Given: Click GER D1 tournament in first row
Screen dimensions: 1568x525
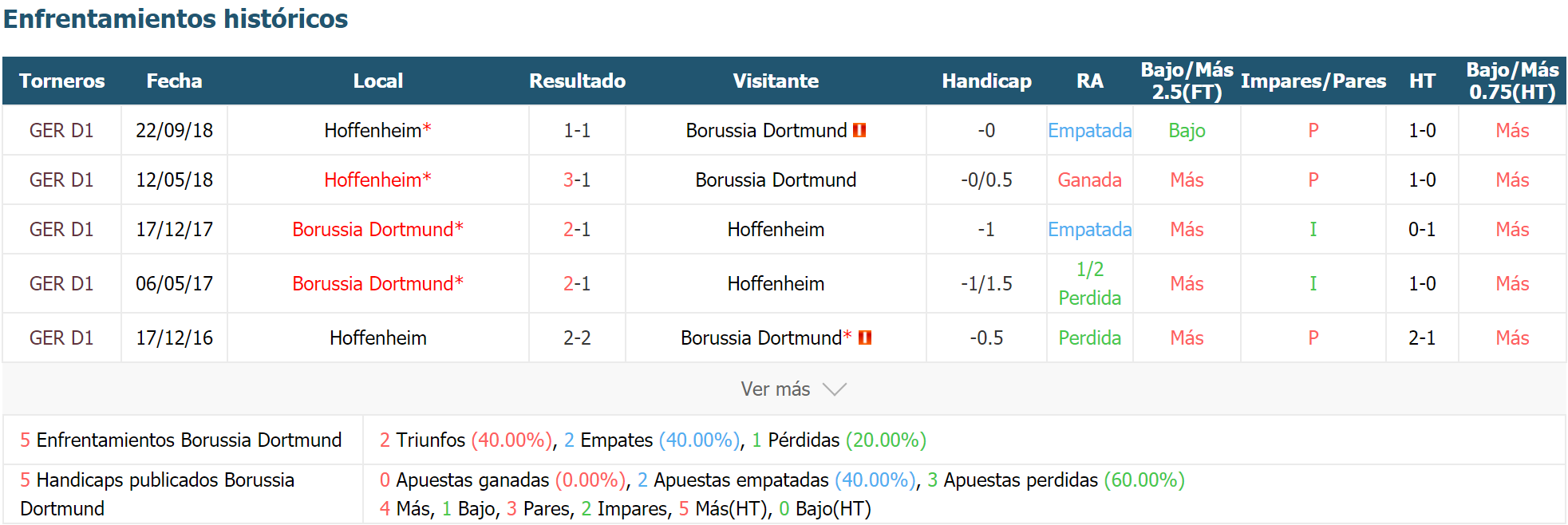Looking at the screenshot, I should coord(61,131).
